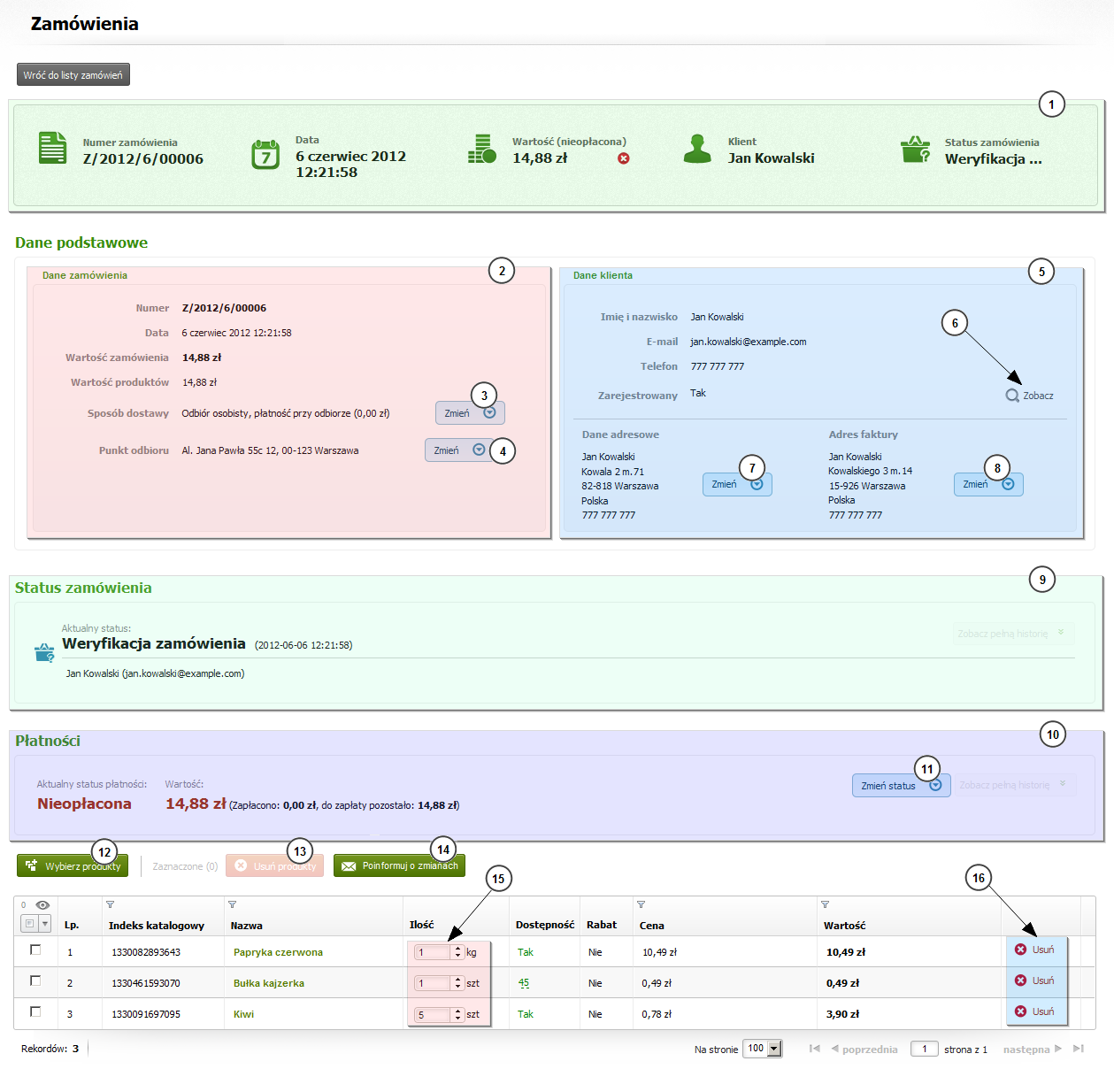
Task: Click the page number input field in pagination
Action: tap(924, 1049)
